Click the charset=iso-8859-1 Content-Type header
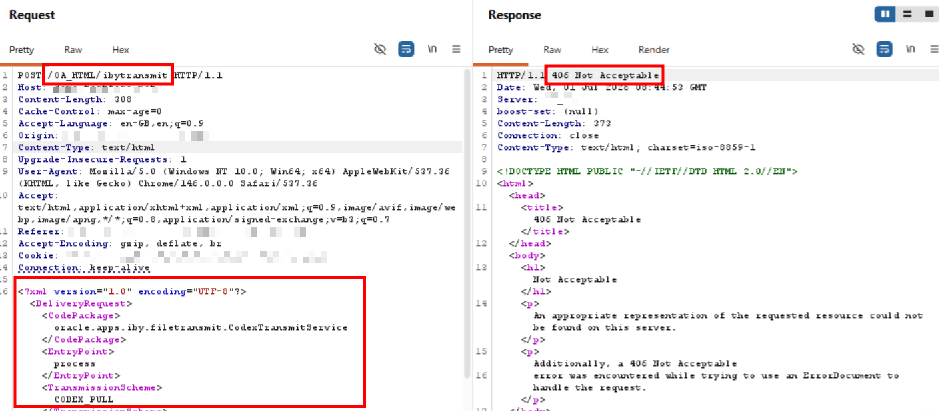Image resolution: width=939 pixels, height=411 pixels. [626, 147]
